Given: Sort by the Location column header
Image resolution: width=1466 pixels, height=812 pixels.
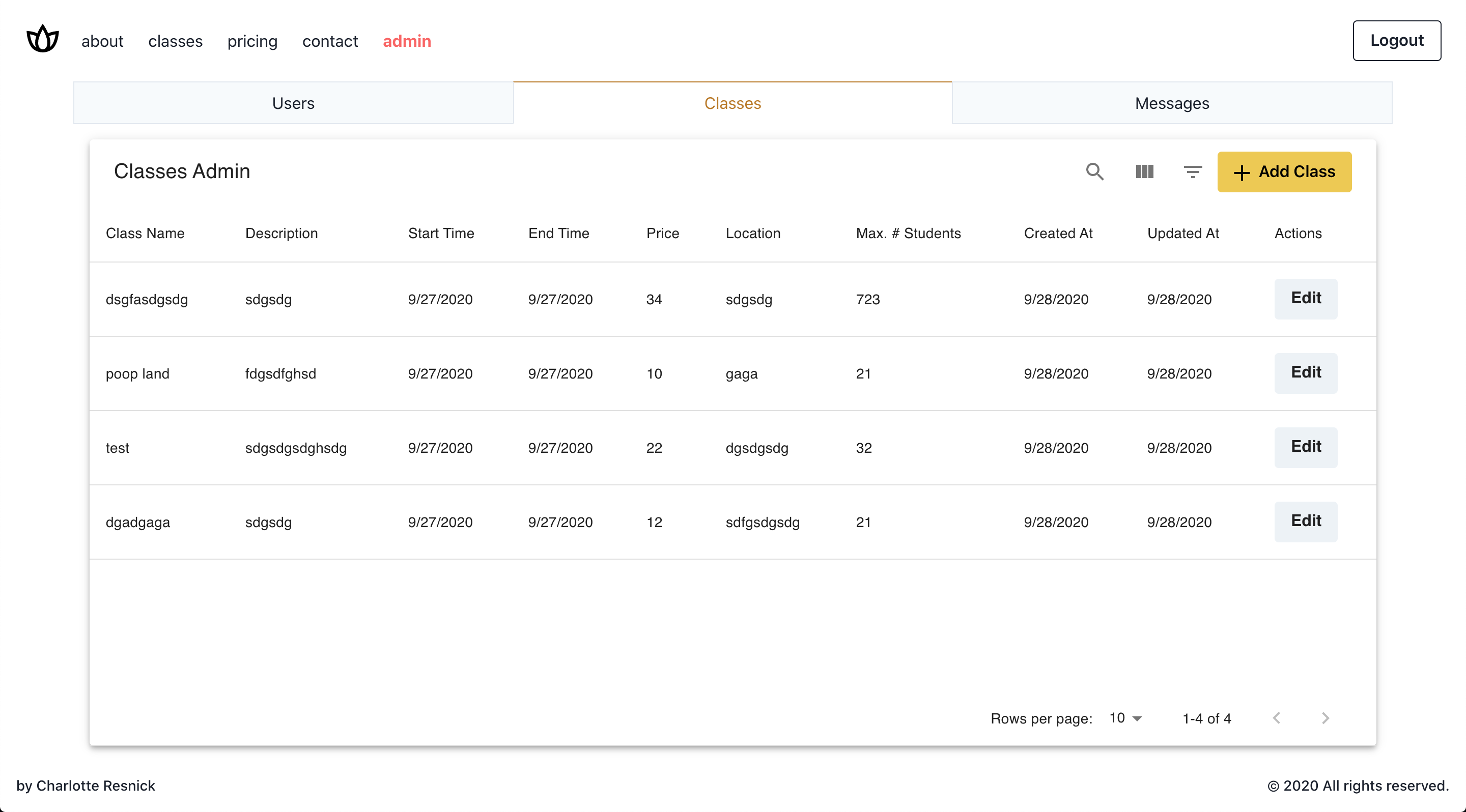Looking at the screenshot, I should pos(753,233).
